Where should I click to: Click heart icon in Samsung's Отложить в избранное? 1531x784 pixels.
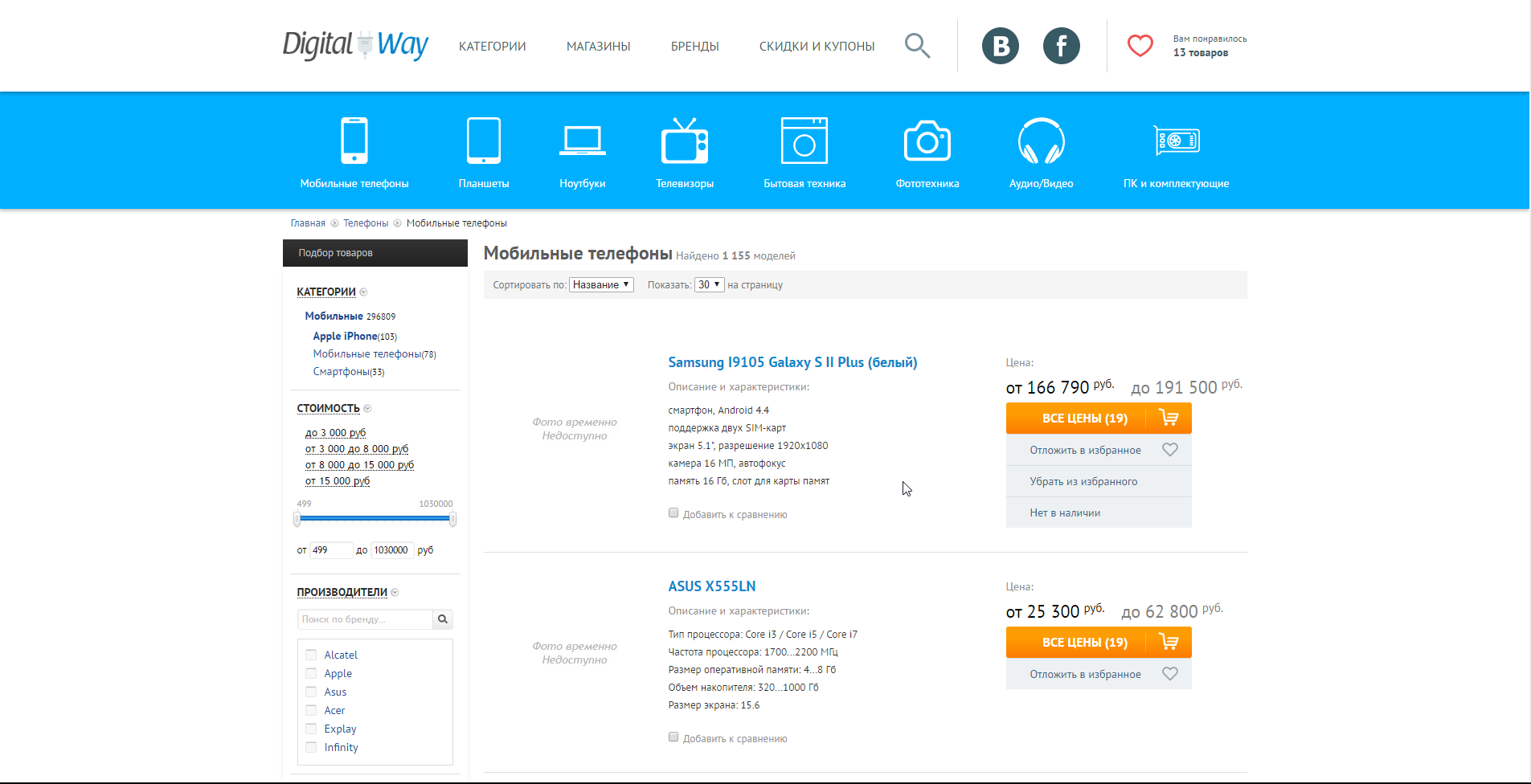point(1170,450)
